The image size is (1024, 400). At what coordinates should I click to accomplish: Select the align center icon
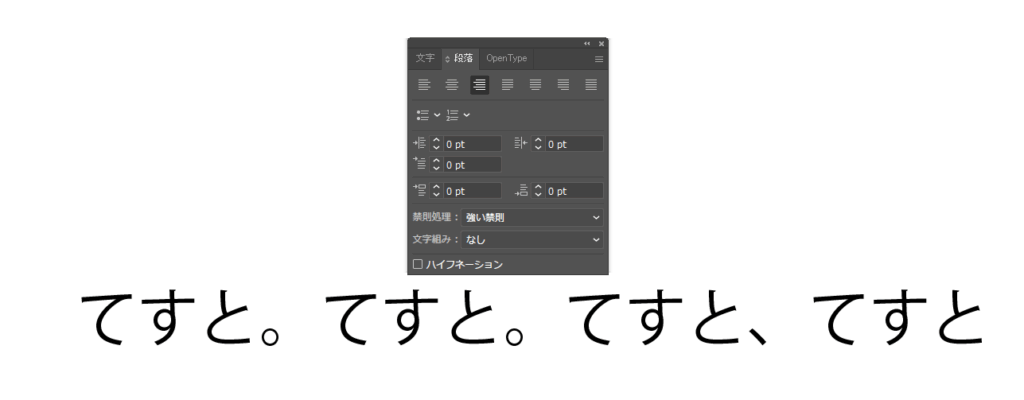point(452,85)
